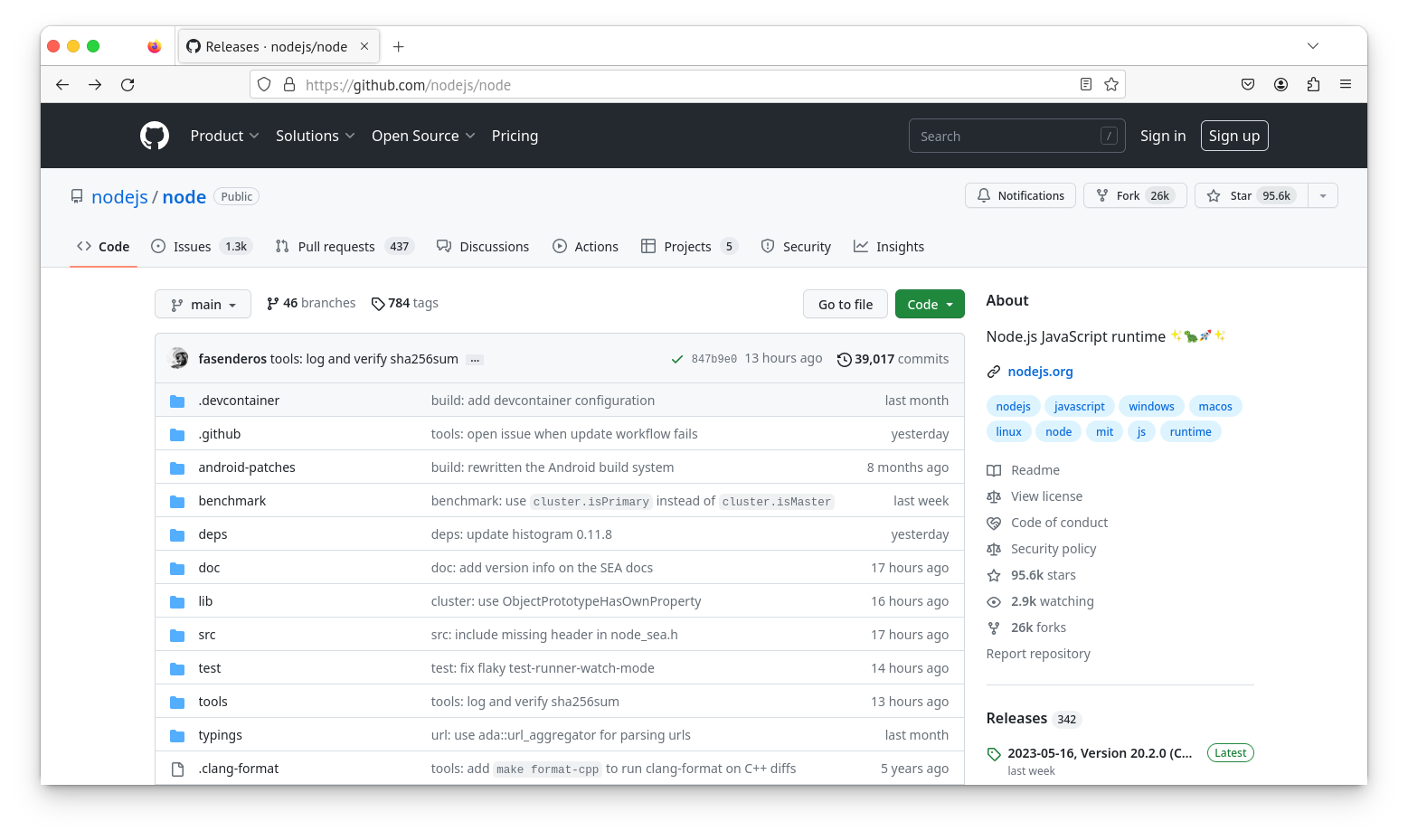Click the tag icon next to 784 tags
Screen dimensions: 1408x840
pos(378,304)
